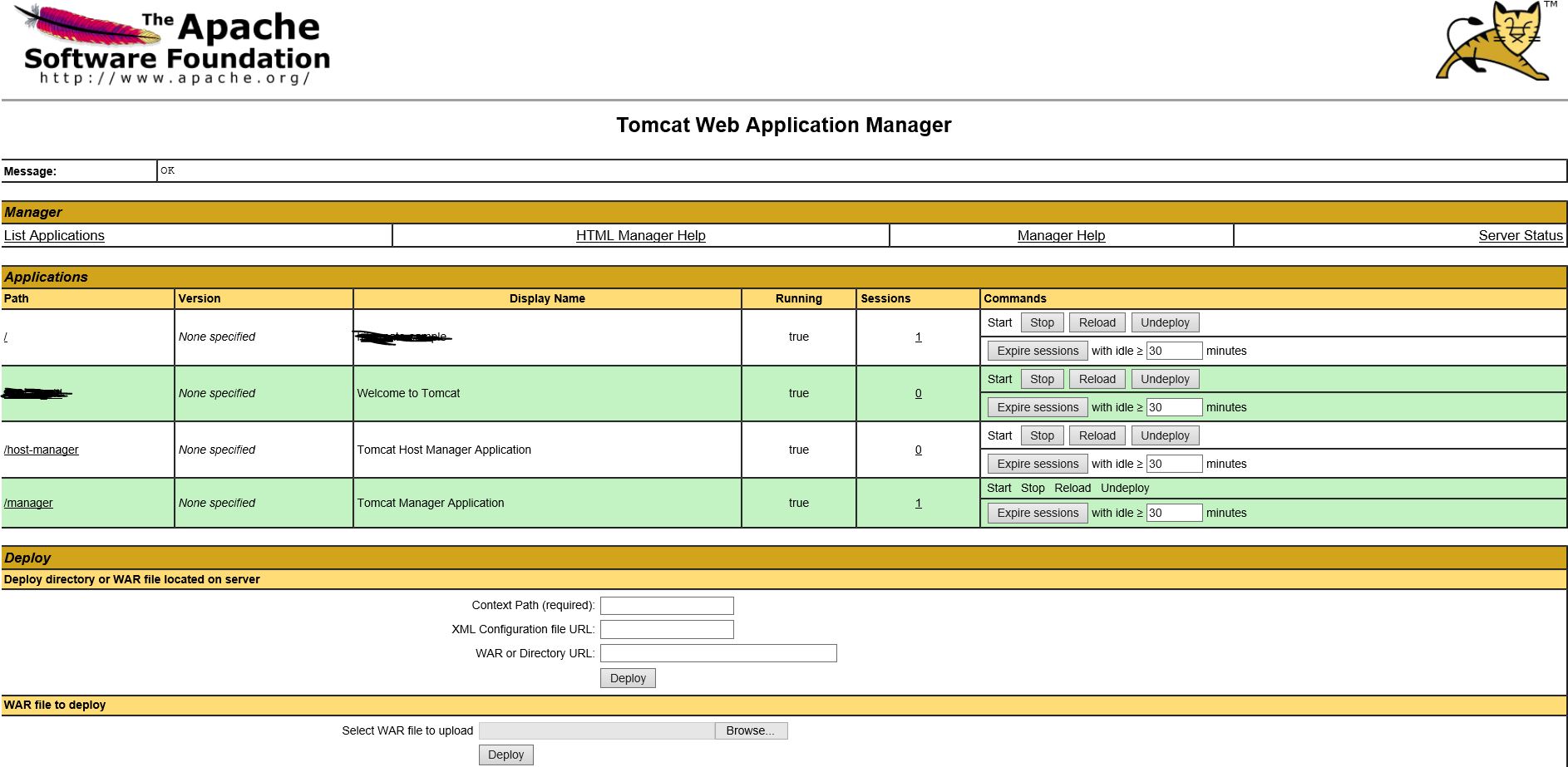The image size is (1568, 767).
Task: Open the /manager path link
Action: [x=28, y=503]
